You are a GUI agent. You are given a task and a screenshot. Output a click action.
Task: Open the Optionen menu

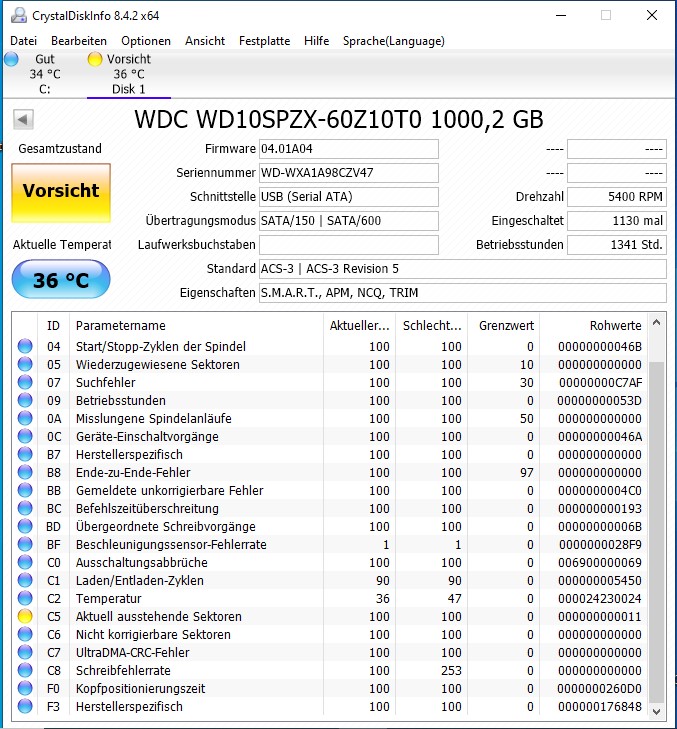point(146,41)
